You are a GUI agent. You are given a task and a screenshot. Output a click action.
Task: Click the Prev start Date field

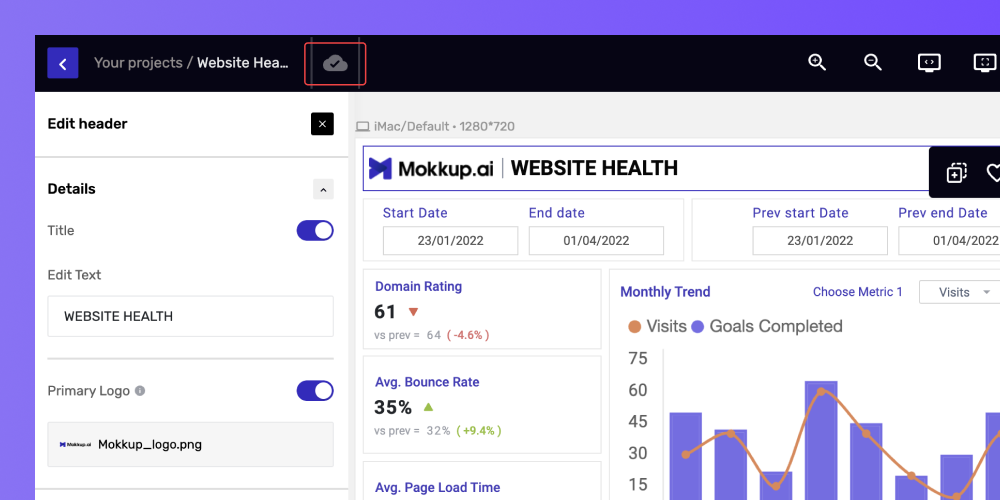pos(820,240)
